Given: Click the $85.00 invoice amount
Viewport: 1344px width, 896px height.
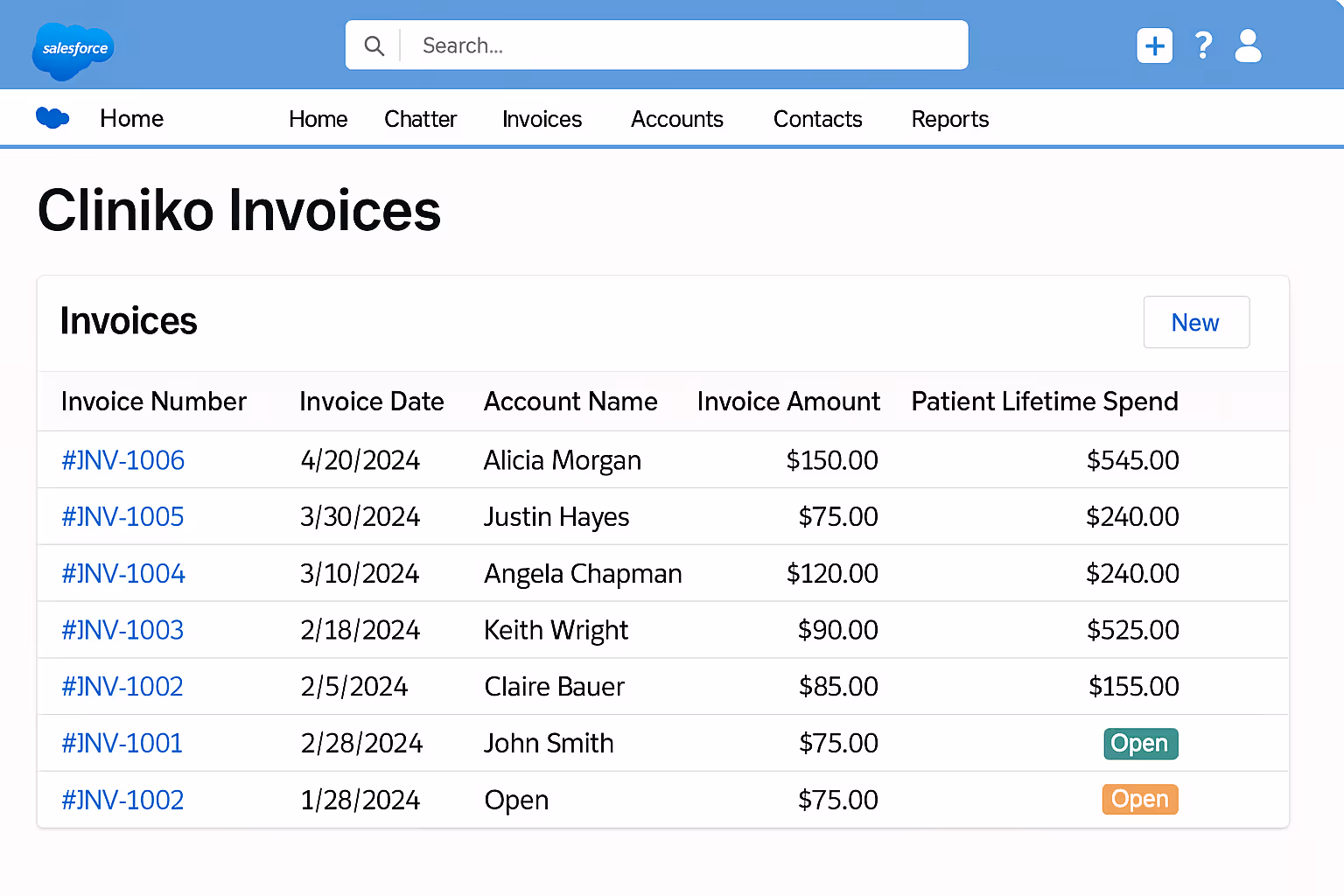Looking at the screenshot, I should [x=838, y=686].
